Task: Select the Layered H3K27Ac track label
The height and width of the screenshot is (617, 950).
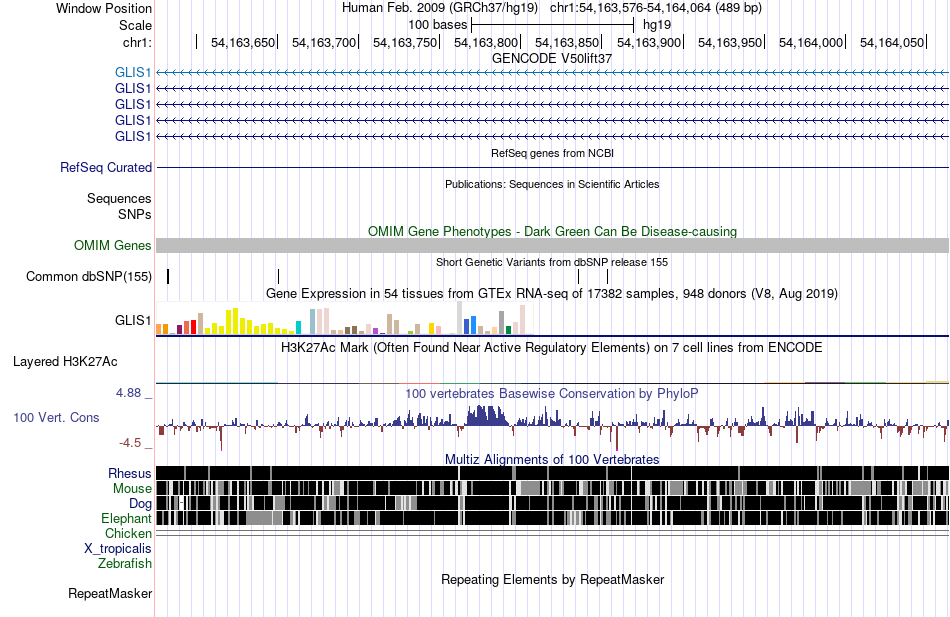Action: click(x=65, y=362)
